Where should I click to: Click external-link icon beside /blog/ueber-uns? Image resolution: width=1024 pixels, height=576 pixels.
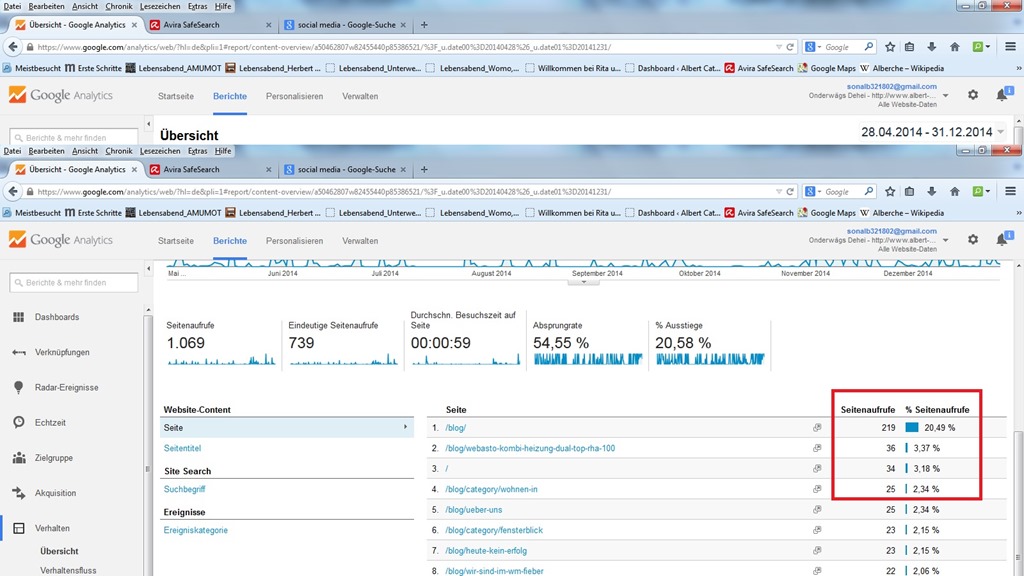point(817,510)
